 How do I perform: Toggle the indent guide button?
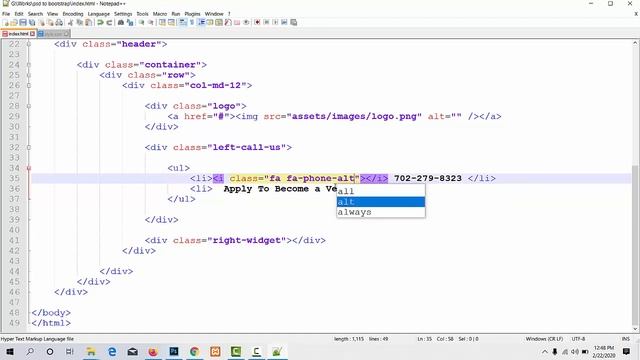tap(201, 22)
